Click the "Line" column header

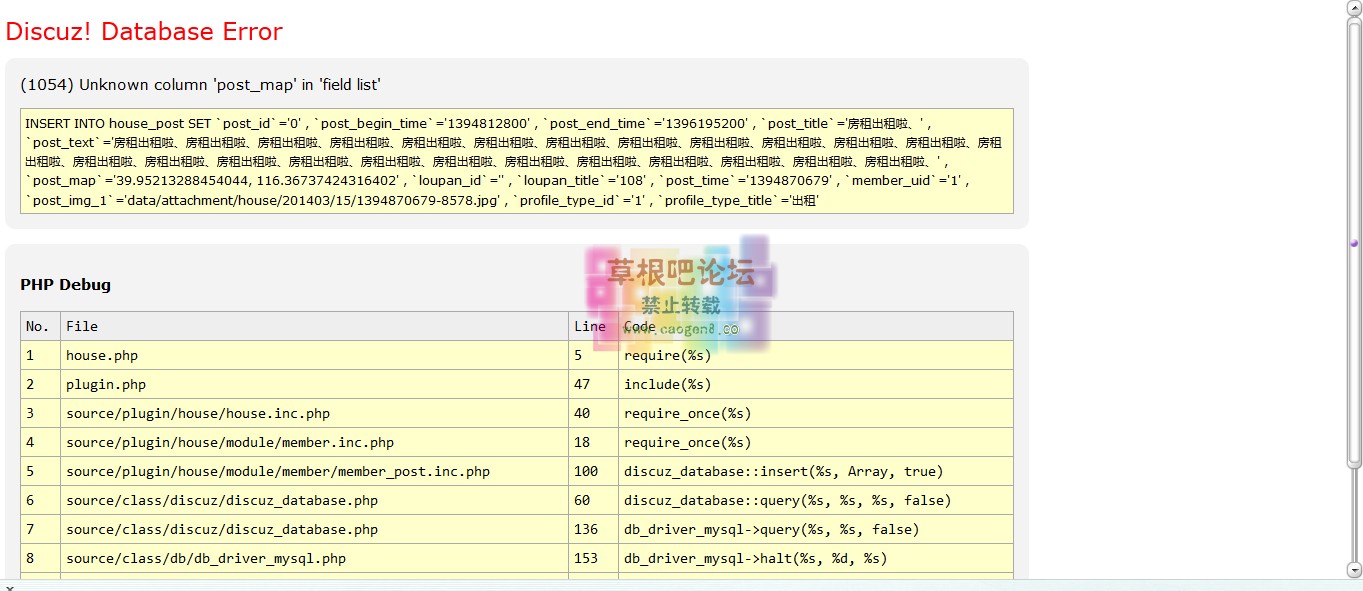tap(589, 326)
